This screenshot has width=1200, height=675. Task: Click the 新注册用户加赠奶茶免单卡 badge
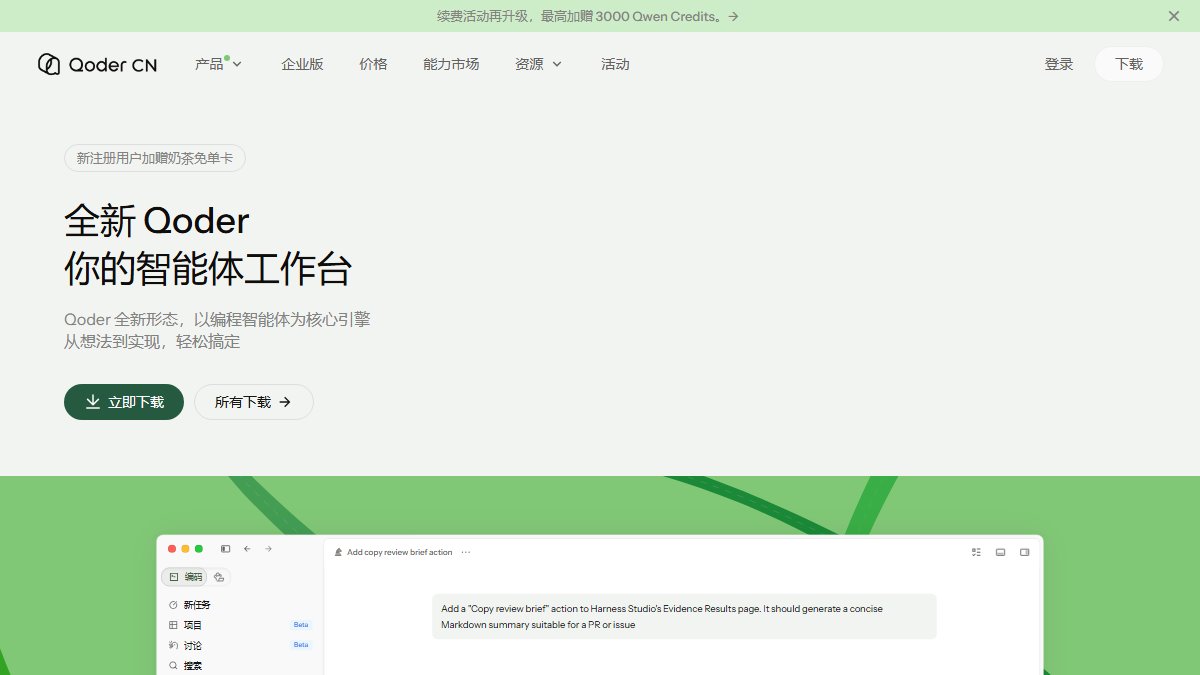pos(155,158)
